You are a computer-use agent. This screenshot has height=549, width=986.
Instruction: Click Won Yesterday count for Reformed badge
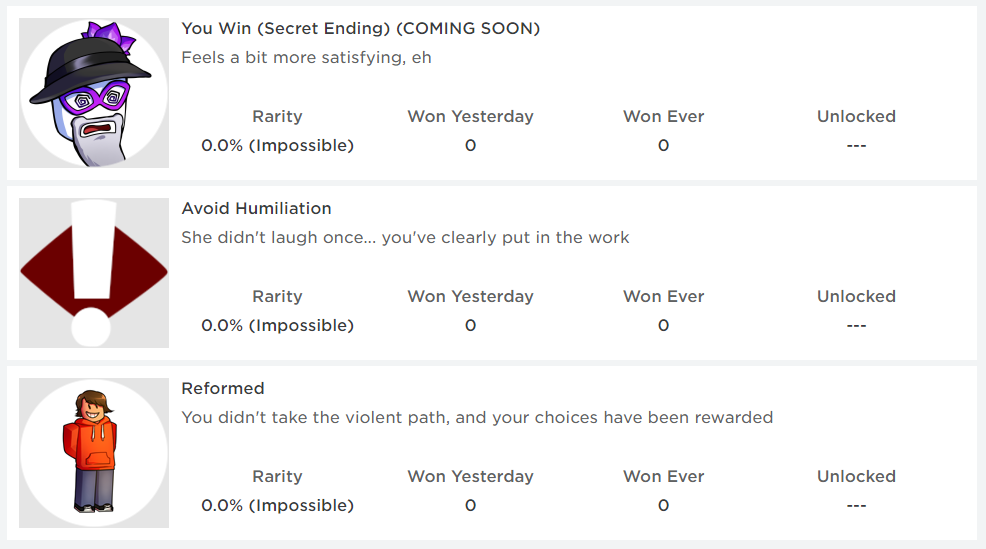click(470, 506)
